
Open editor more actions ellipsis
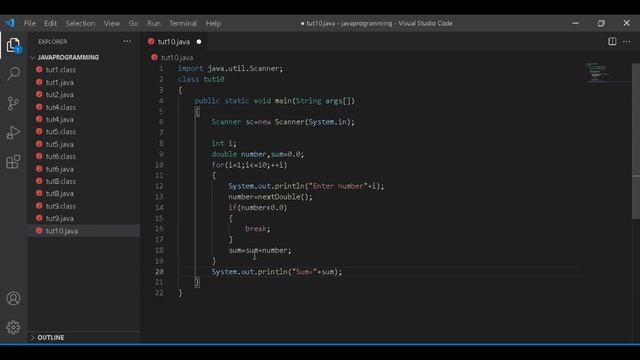627,41
